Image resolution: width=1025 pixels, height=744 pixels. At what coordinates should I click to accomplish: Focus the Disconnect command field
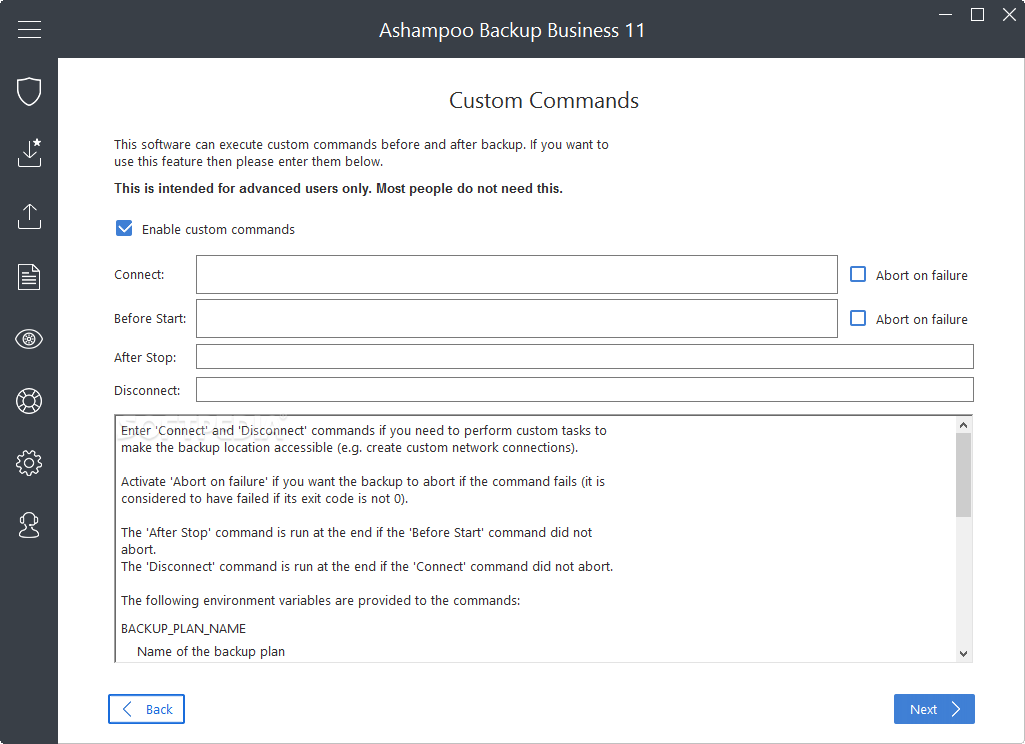coord(584,390)
